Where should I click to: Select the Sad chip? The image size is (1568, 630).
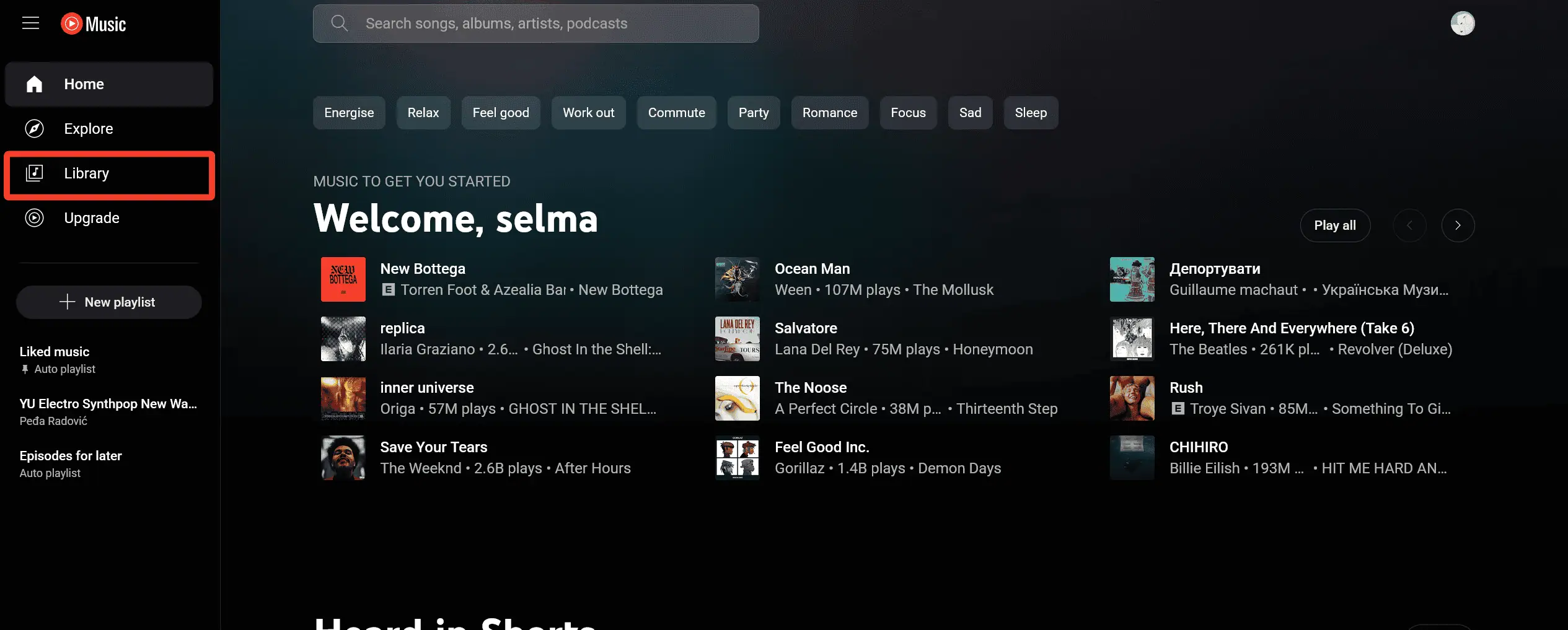971,113
